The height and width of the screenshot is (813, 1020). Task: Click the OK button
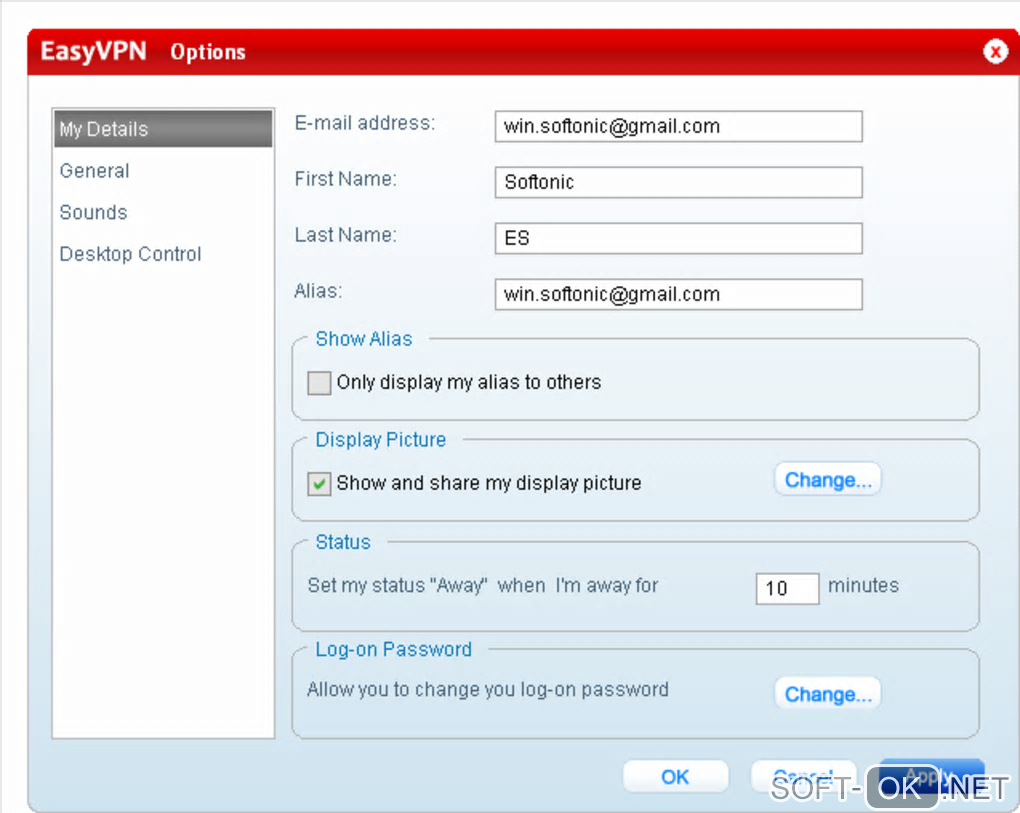tap(675, 777)
